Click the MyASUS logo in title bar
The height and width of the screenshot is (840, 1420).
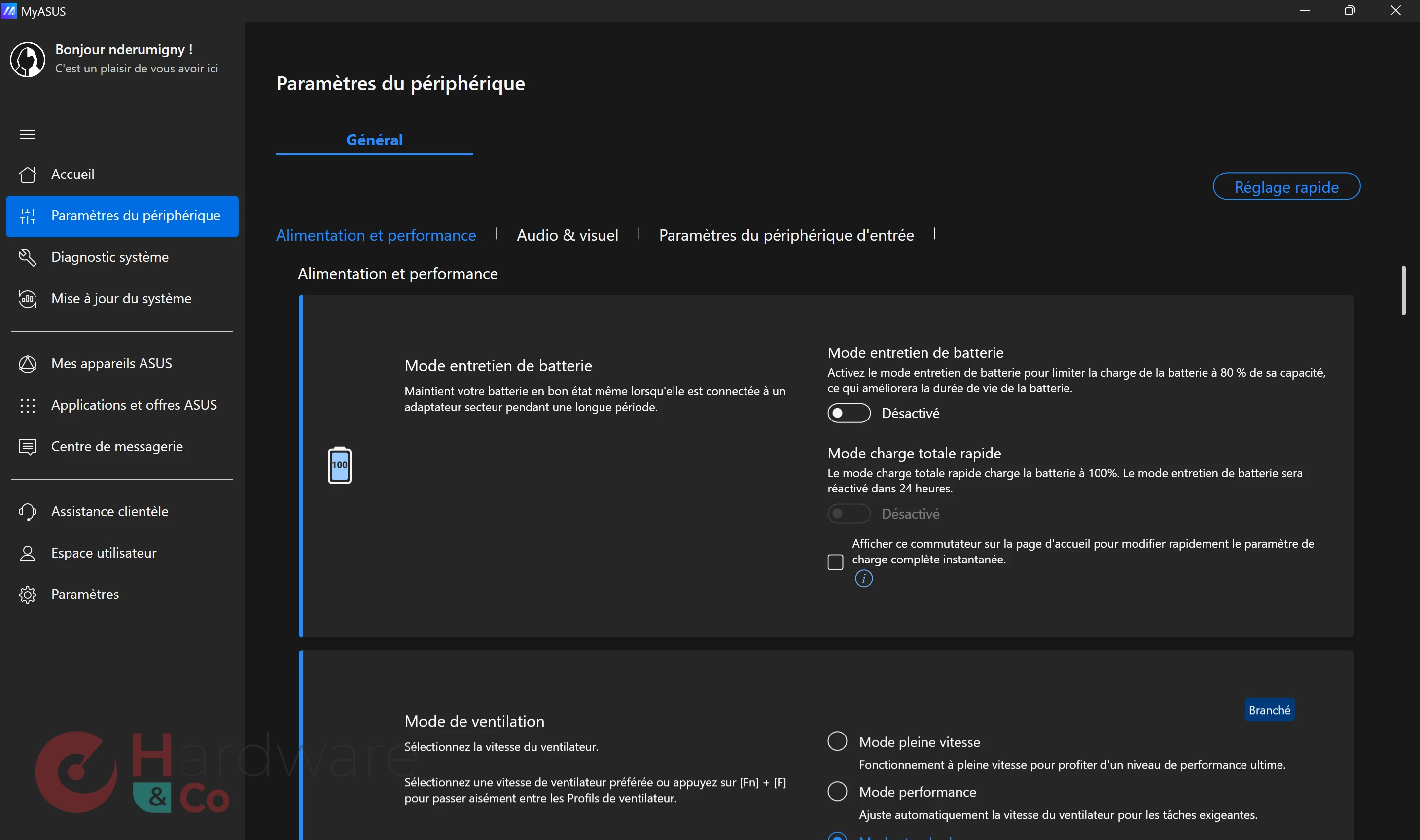tap(9, 10)
